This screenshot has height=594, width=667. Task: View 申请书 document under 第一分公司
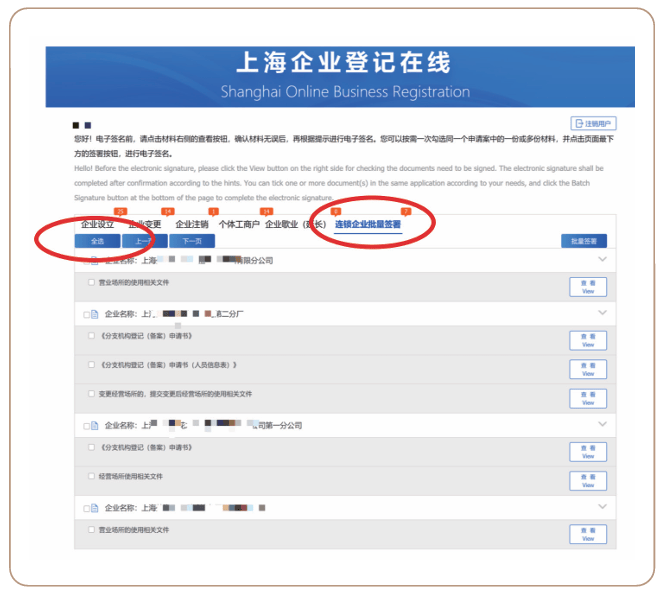pos(588,452)
